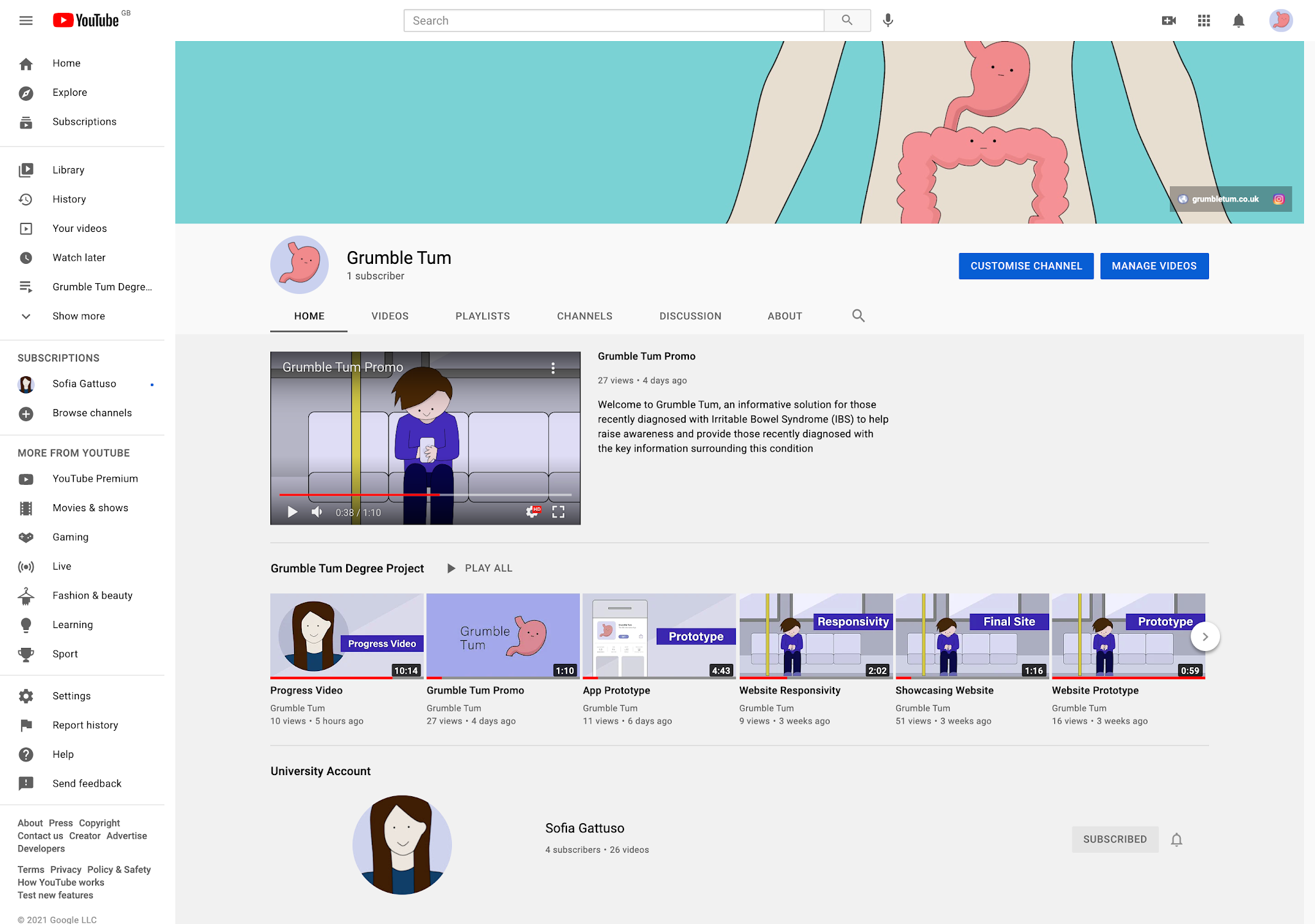Mute the promo video player
1315x924 pixels.
tap(317, 512)
